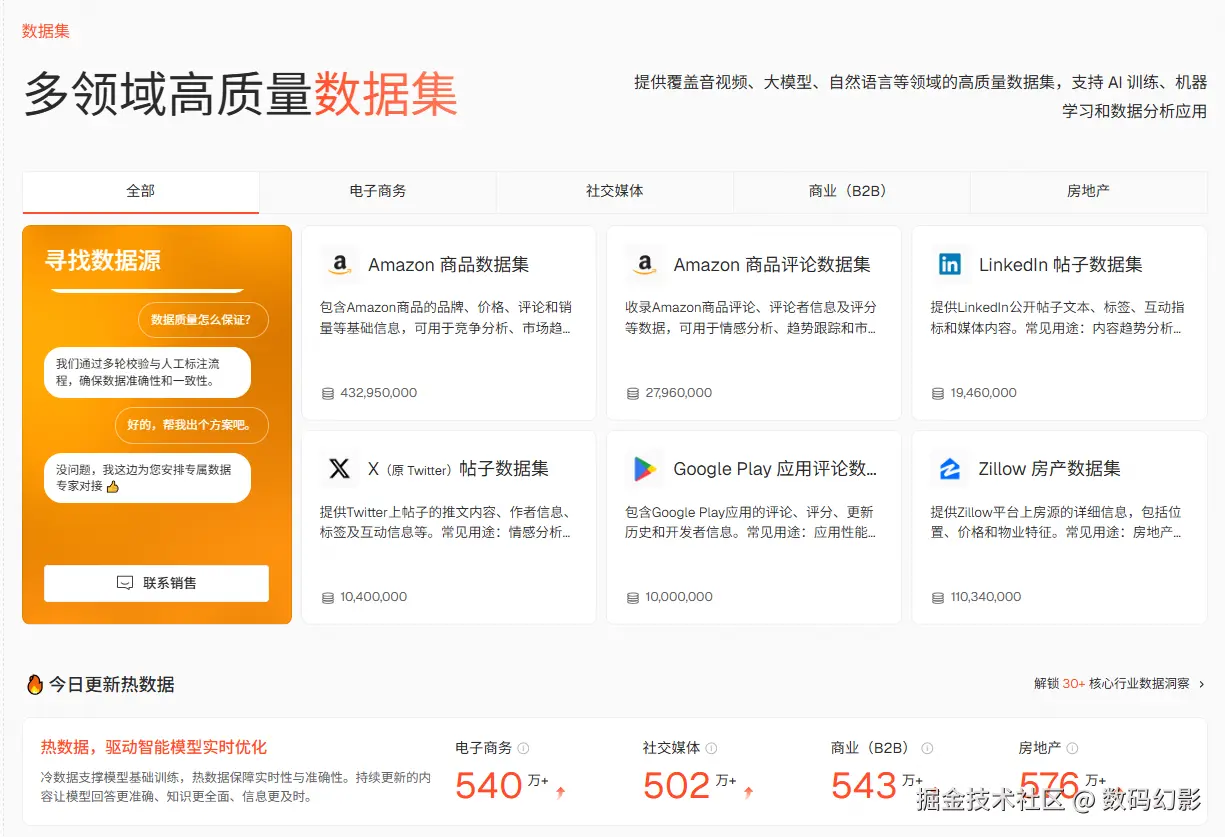Click the 联系销售 button
This screenshot has height=837, width=1225.
(x=157, y=583)
